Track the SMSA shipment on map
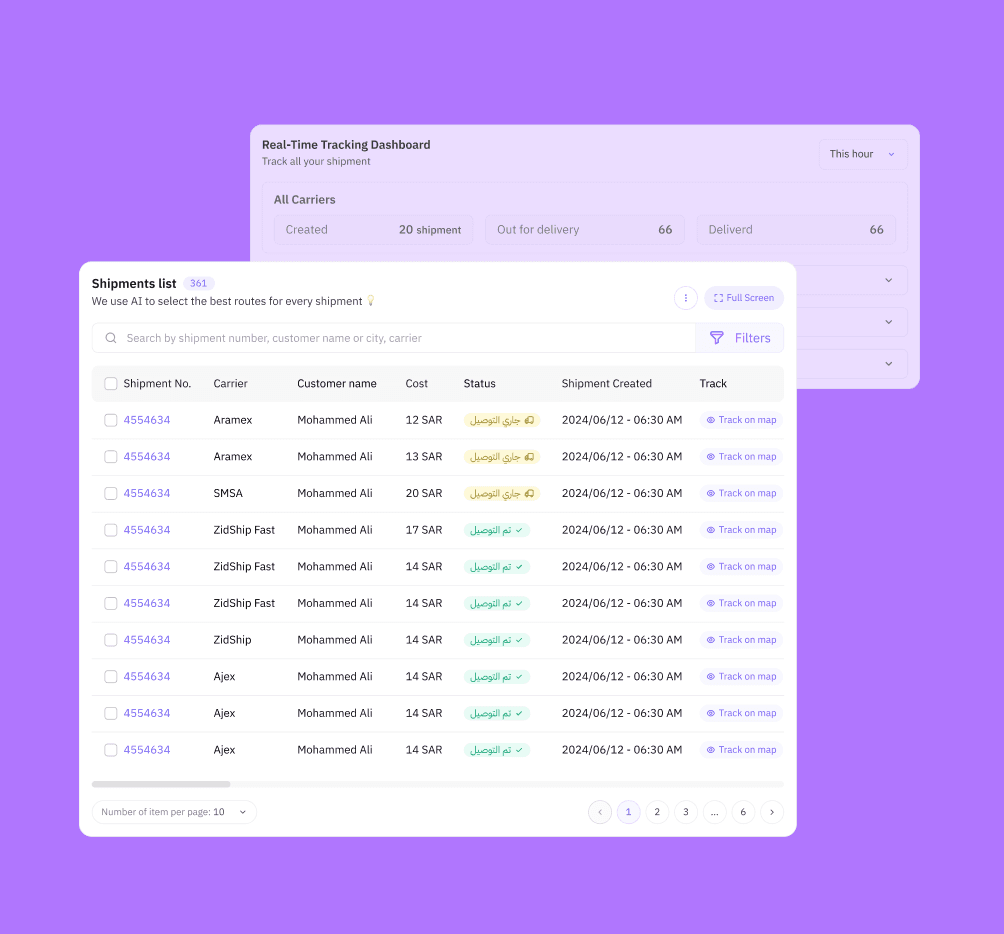Image resolution: width=1004 pixels, height=934 pixels. [740, 493]
